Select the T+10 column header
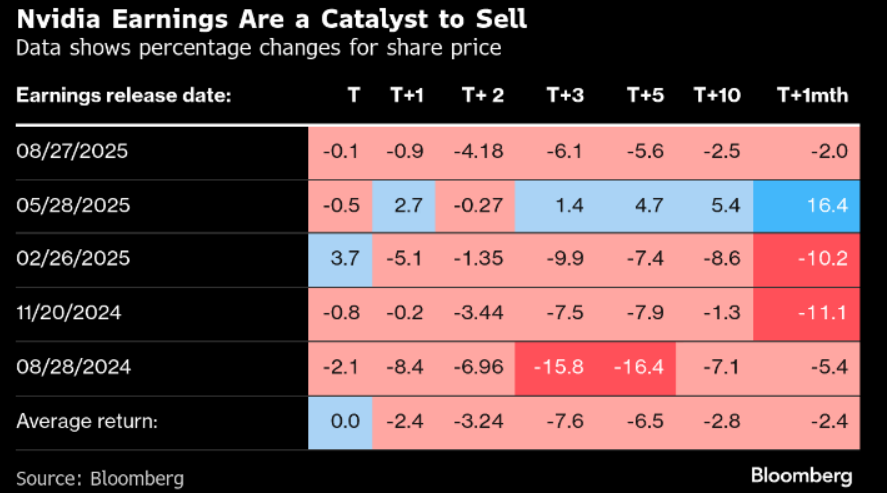The width and height of the screenshot is (887, 493). [x=716, y=95]
